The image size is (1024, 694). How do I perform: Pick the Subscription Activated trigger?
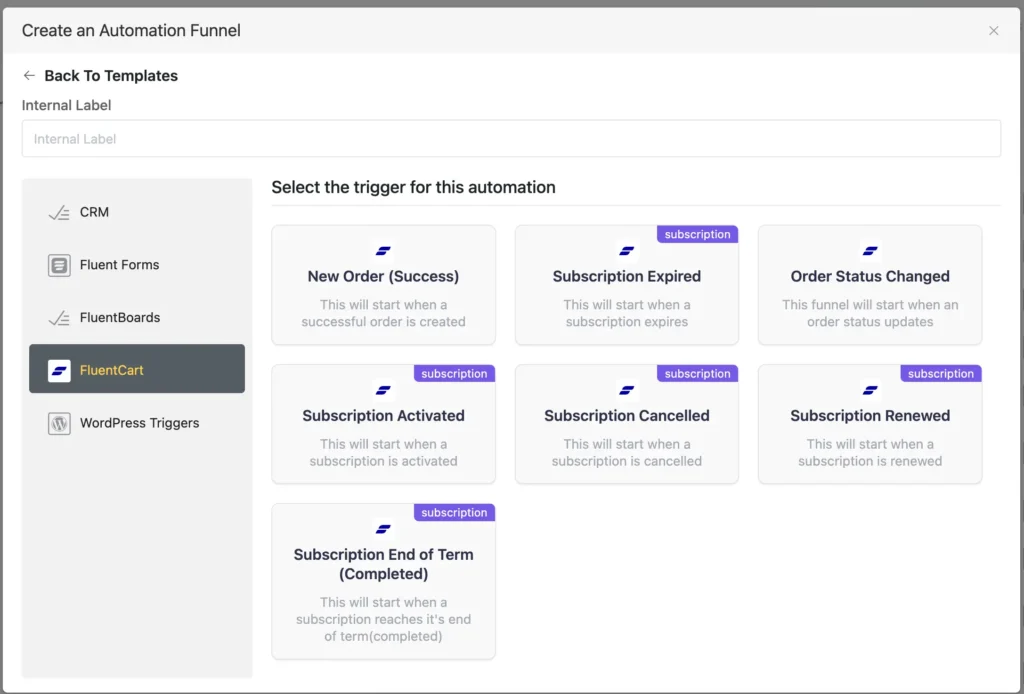(x=383, y=425)
